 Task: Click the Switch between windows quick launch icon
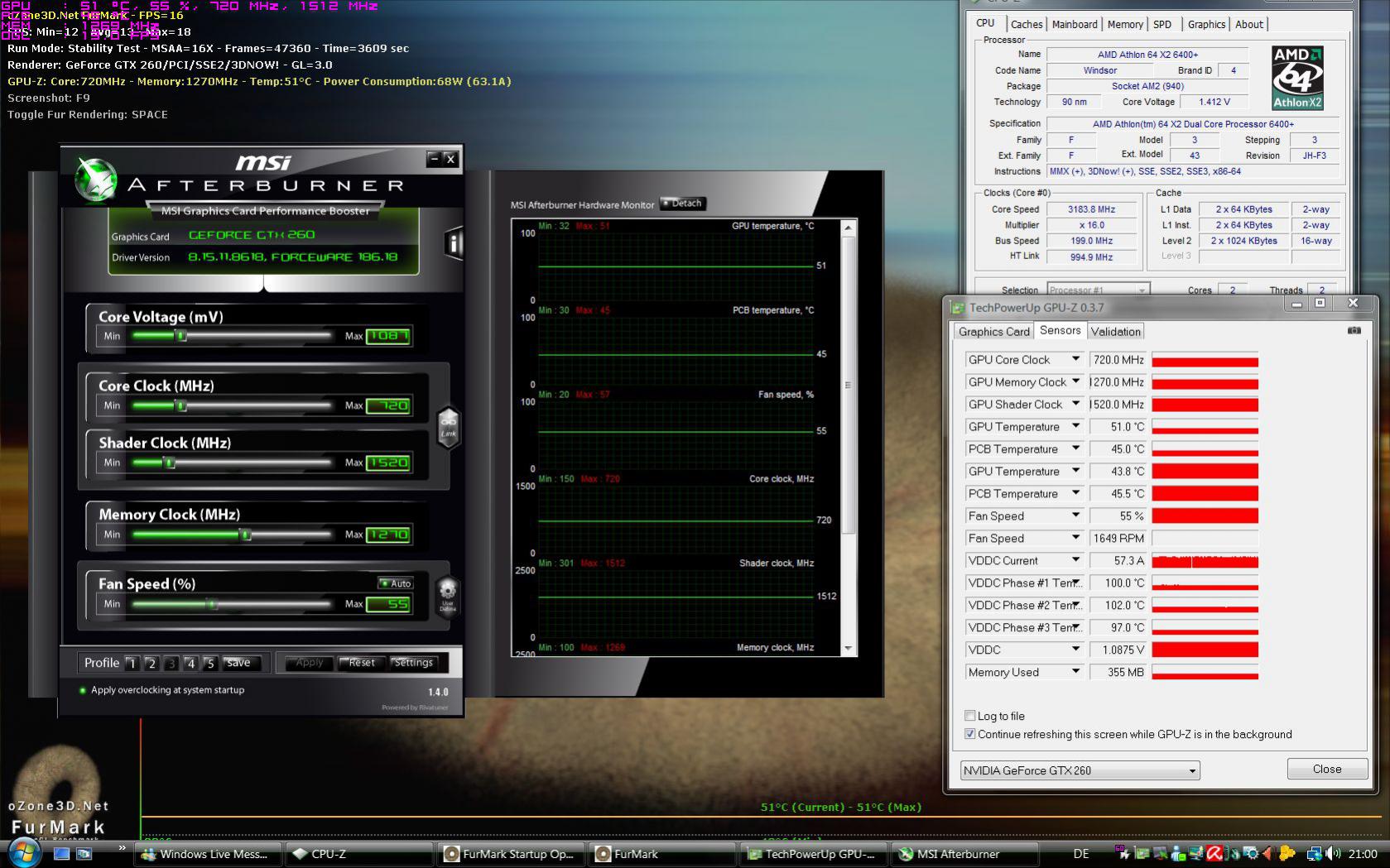point(84,854)
